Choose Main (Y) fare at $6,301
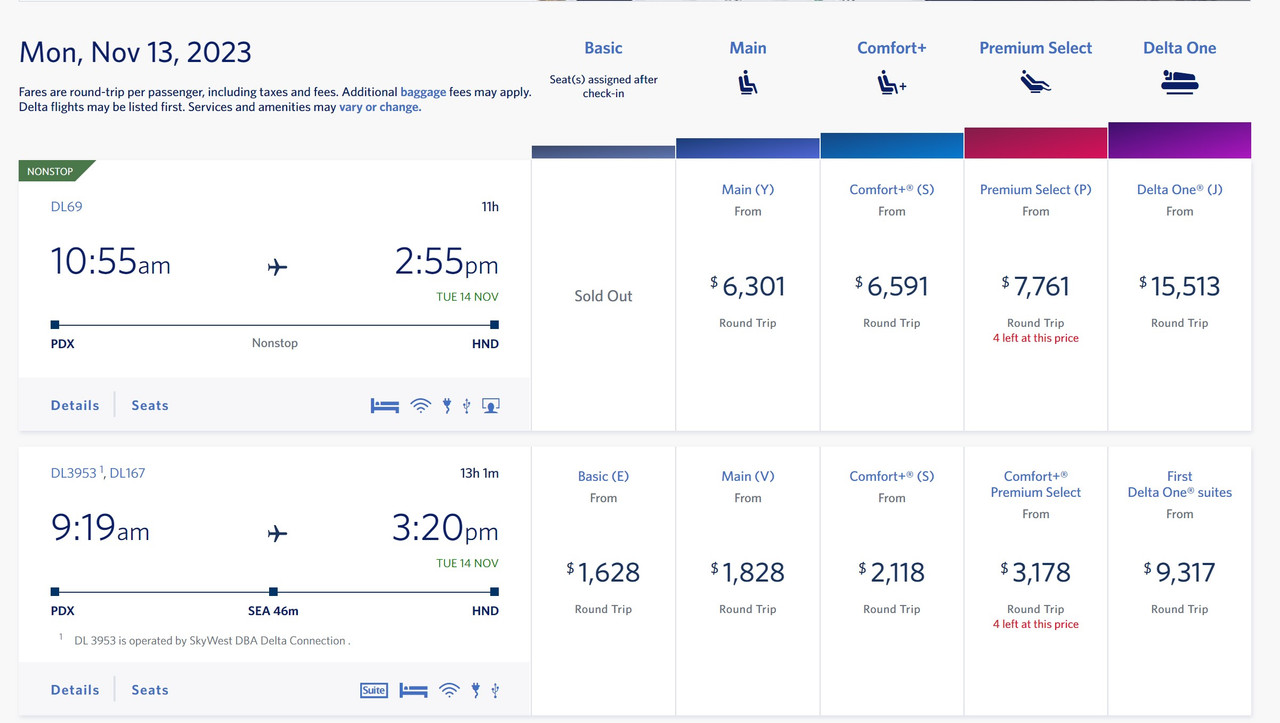Image resolution: width=1280 pixels, height=723 pixels. pos(747,295)
